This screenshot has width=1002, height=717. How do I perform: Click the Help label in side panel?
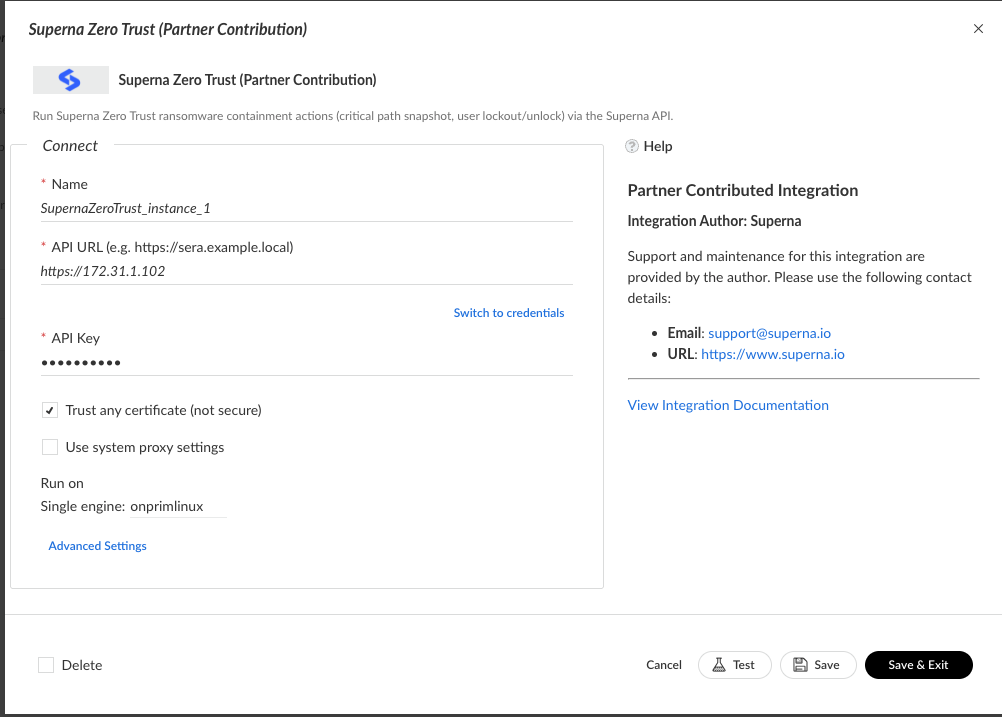coord(658,146)
